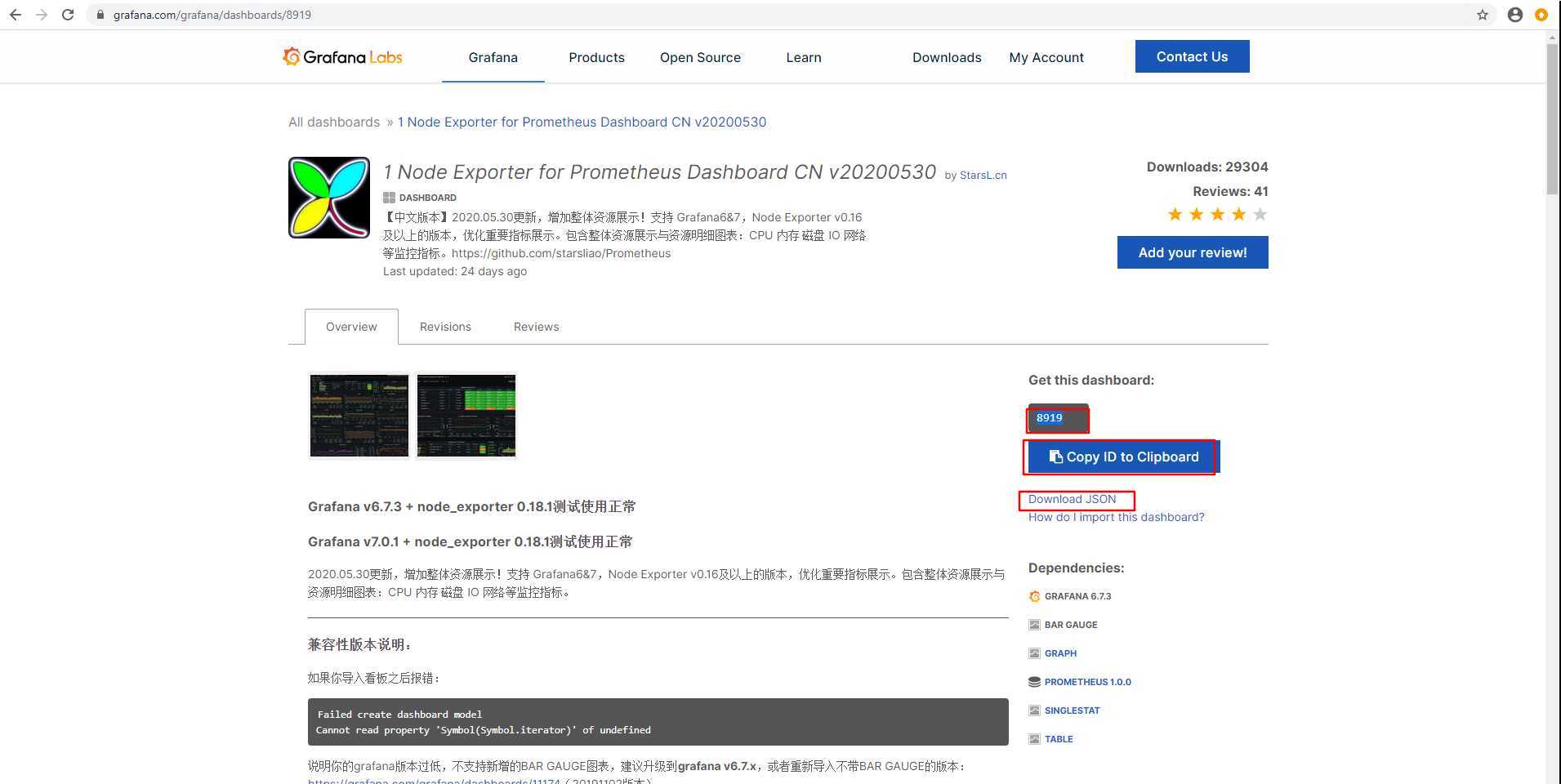Click the Singlestat panel icon
Viewport: 1561px width, 784px height.
(1034, 710)
